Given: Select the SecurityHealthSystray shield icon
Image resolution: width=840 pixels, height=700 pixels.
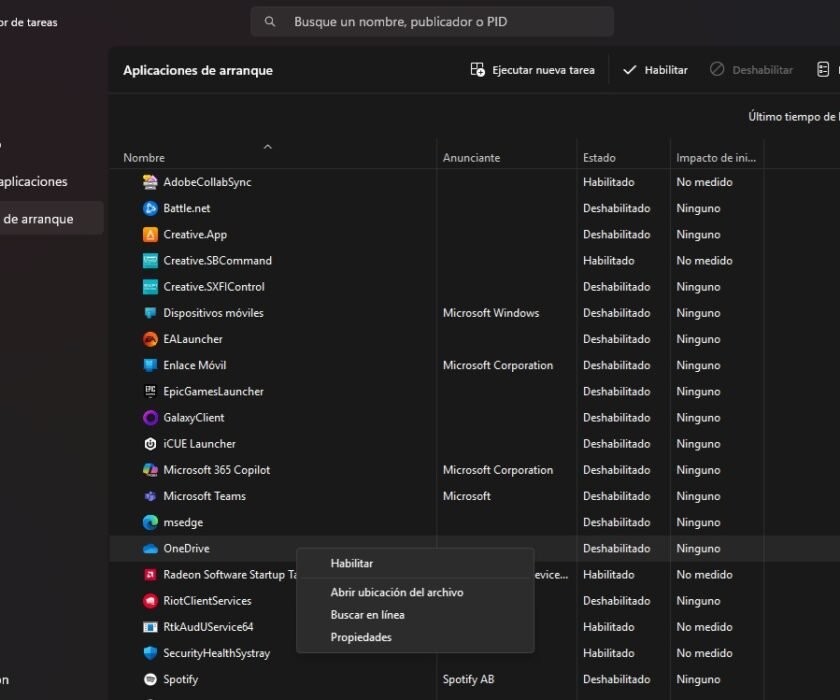Looking at the screenshot, I should [150, 653].
